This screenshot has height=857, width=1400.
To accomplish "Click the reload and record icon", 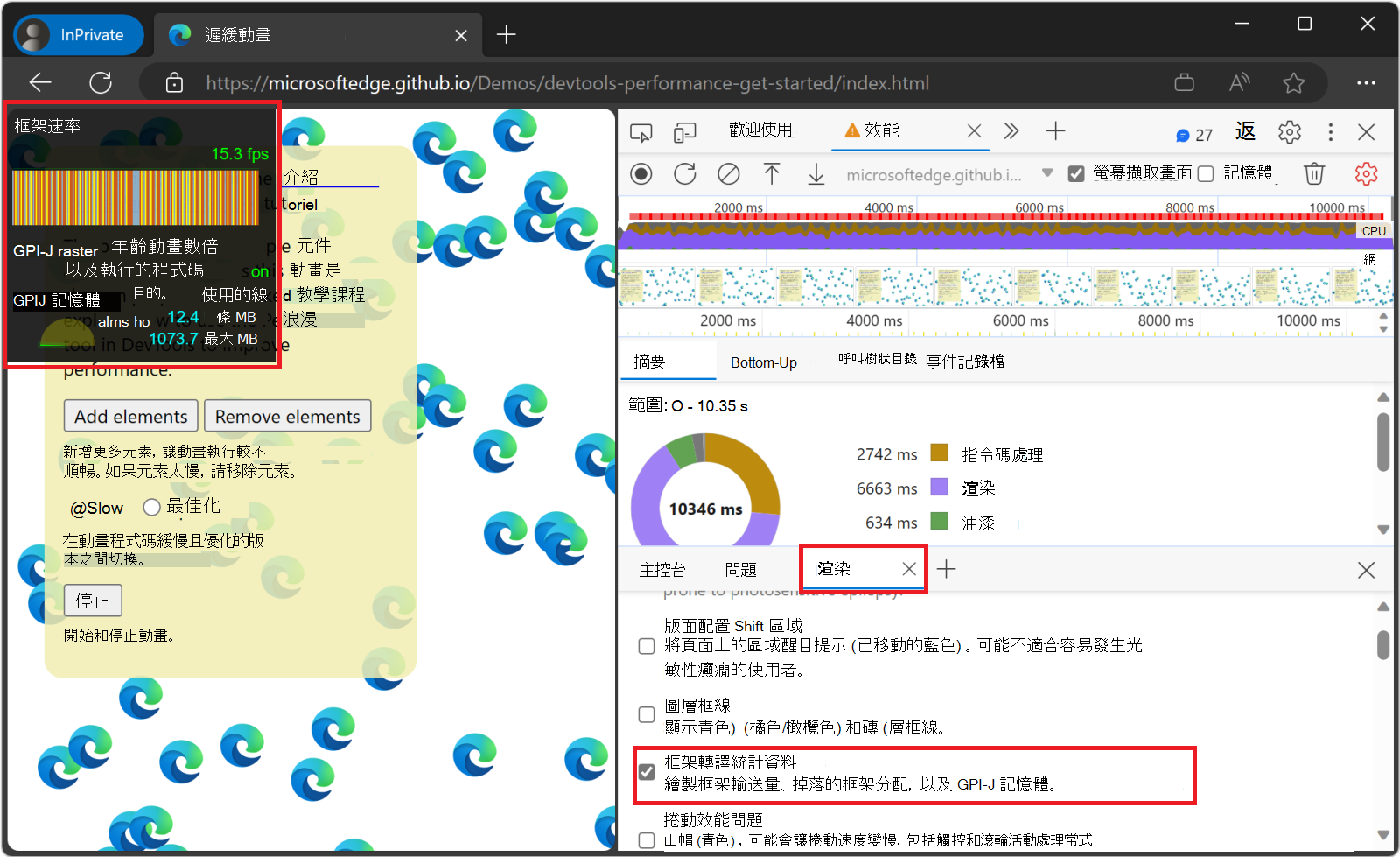I will point(685,174).
